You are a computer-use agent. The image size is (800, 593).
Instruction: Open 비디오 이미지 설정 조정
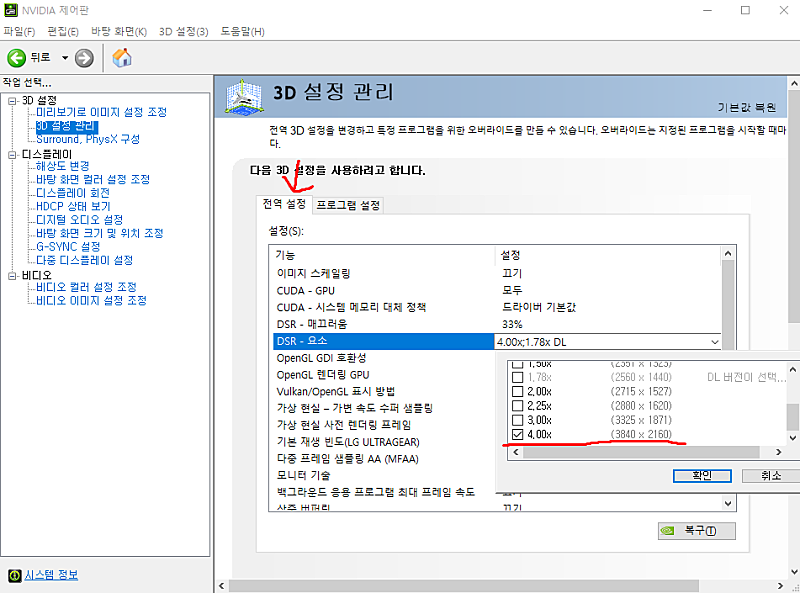pos(91,300)
